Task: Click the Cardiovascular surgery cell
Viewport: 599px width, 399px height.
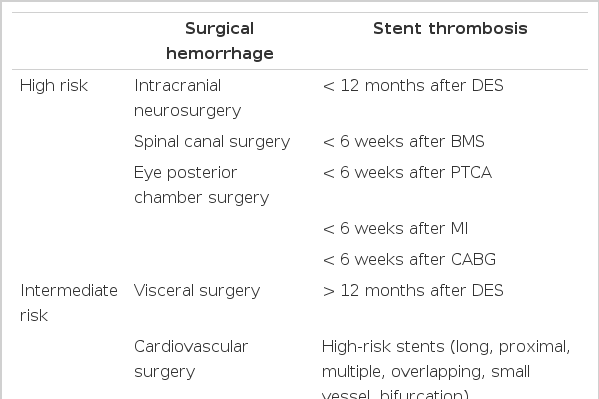Action: click(191, 359)
